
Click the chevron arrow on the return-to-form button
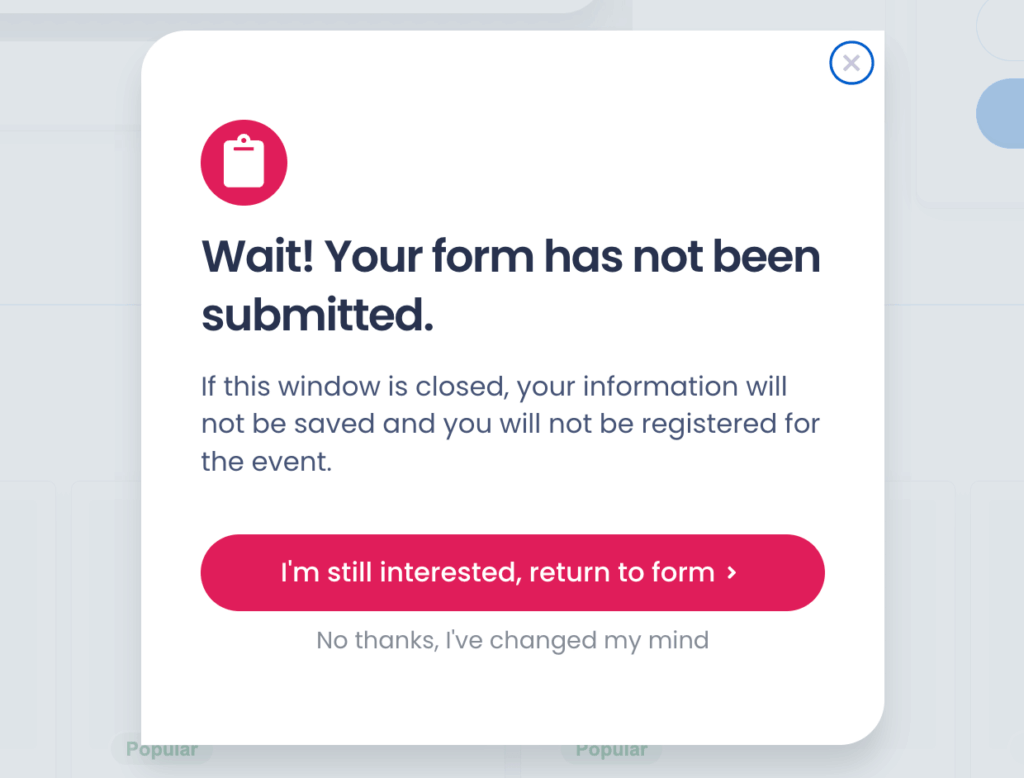[x=732, y=572]
